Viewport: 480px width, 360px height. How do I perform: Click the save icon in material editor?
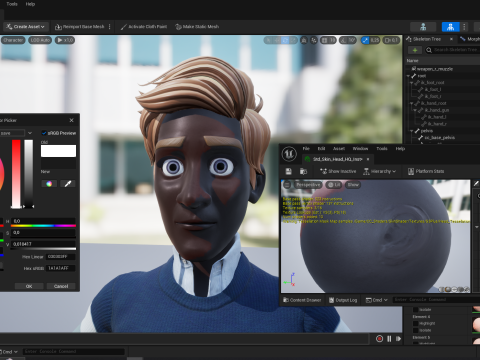[289, 171]
